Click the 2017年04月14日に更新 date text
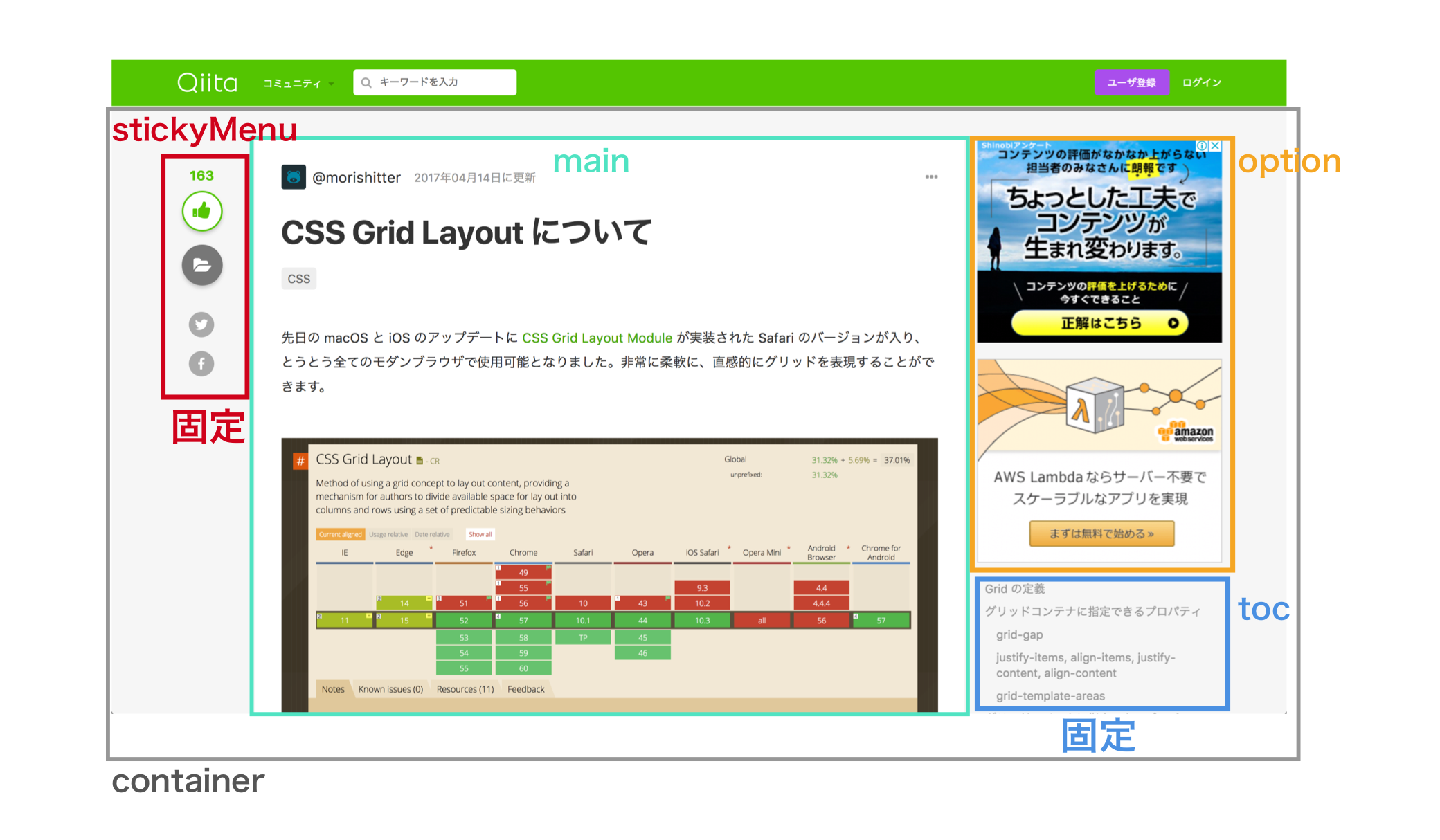This screenshot has height=840, width=1440. click(x=475, y=178)
